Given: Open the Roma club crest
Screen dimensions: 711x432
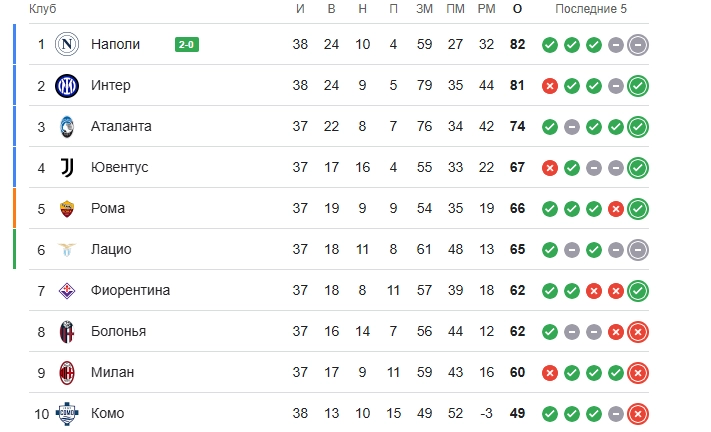Looking at the screenshot, I should (x=67, y=209).
